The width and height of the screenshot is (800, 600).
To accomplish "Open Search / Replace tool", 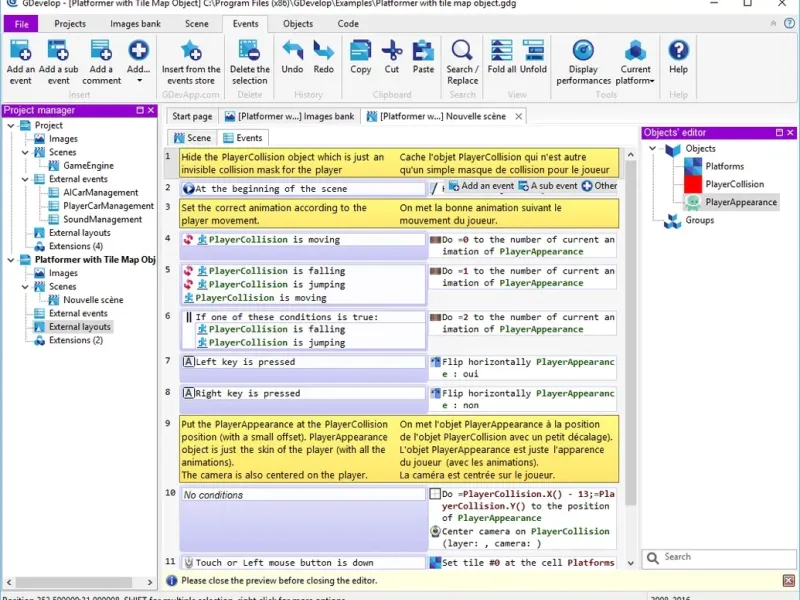I will 462,61.
